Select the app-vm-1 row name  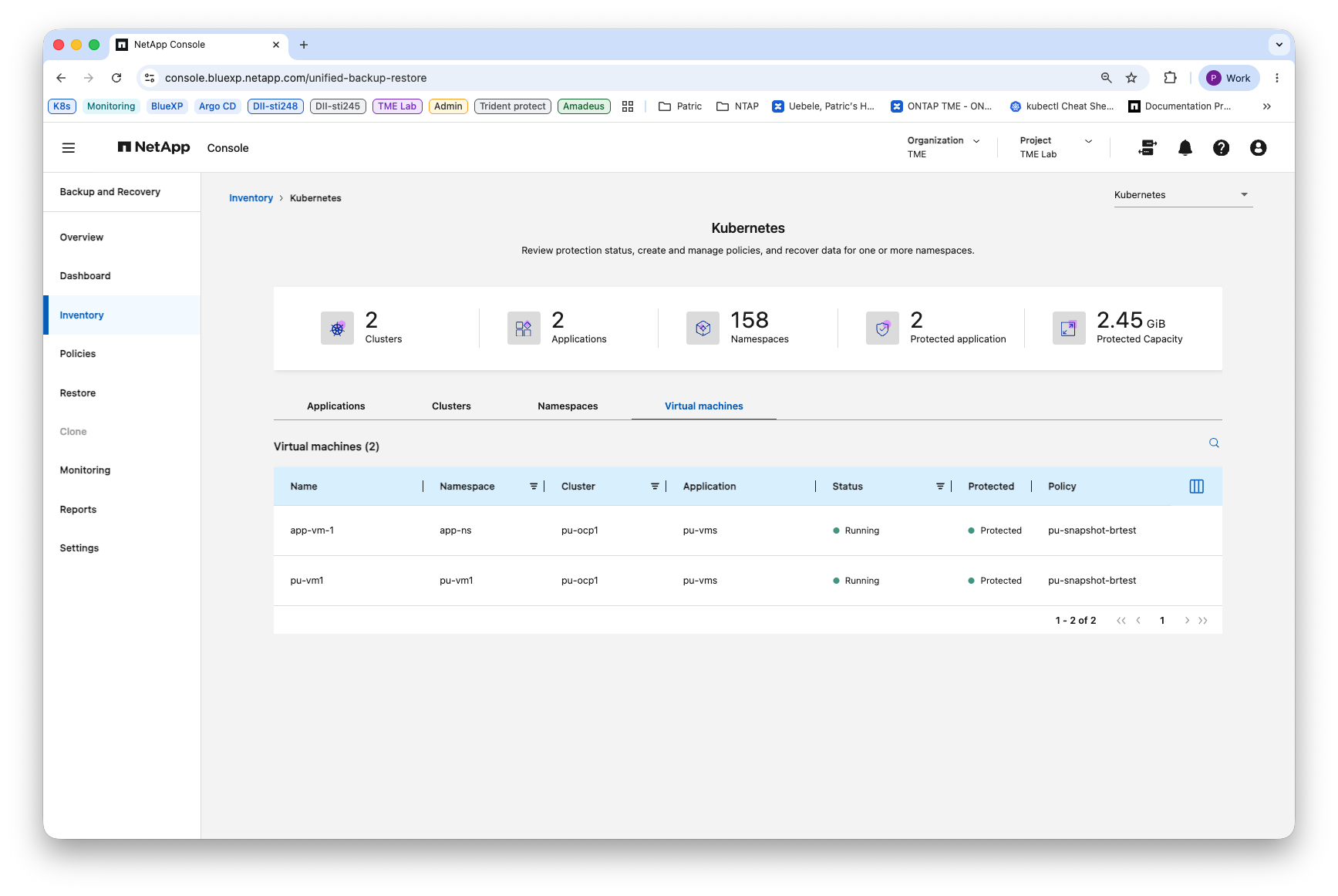tap(312, 531)
